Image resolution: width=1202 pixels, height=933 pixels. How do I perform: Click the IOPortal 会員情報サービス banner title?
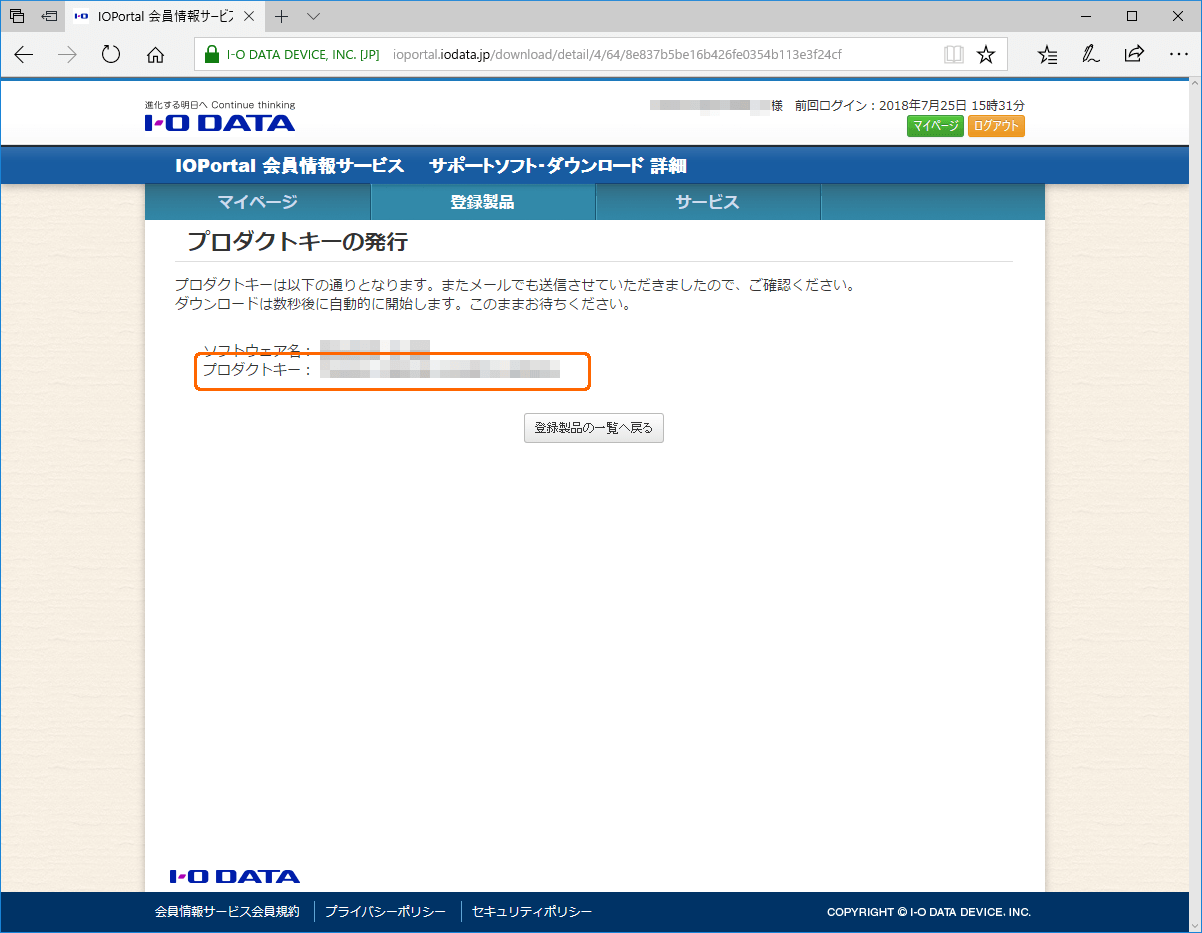(290, 166)
